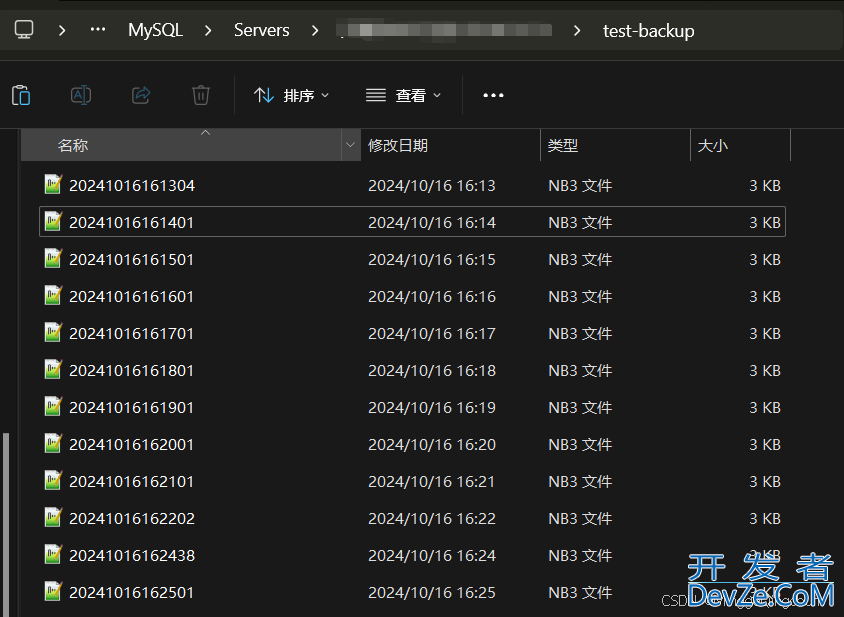Select the NB3 icon of file 20241016162501

point(53,591)
